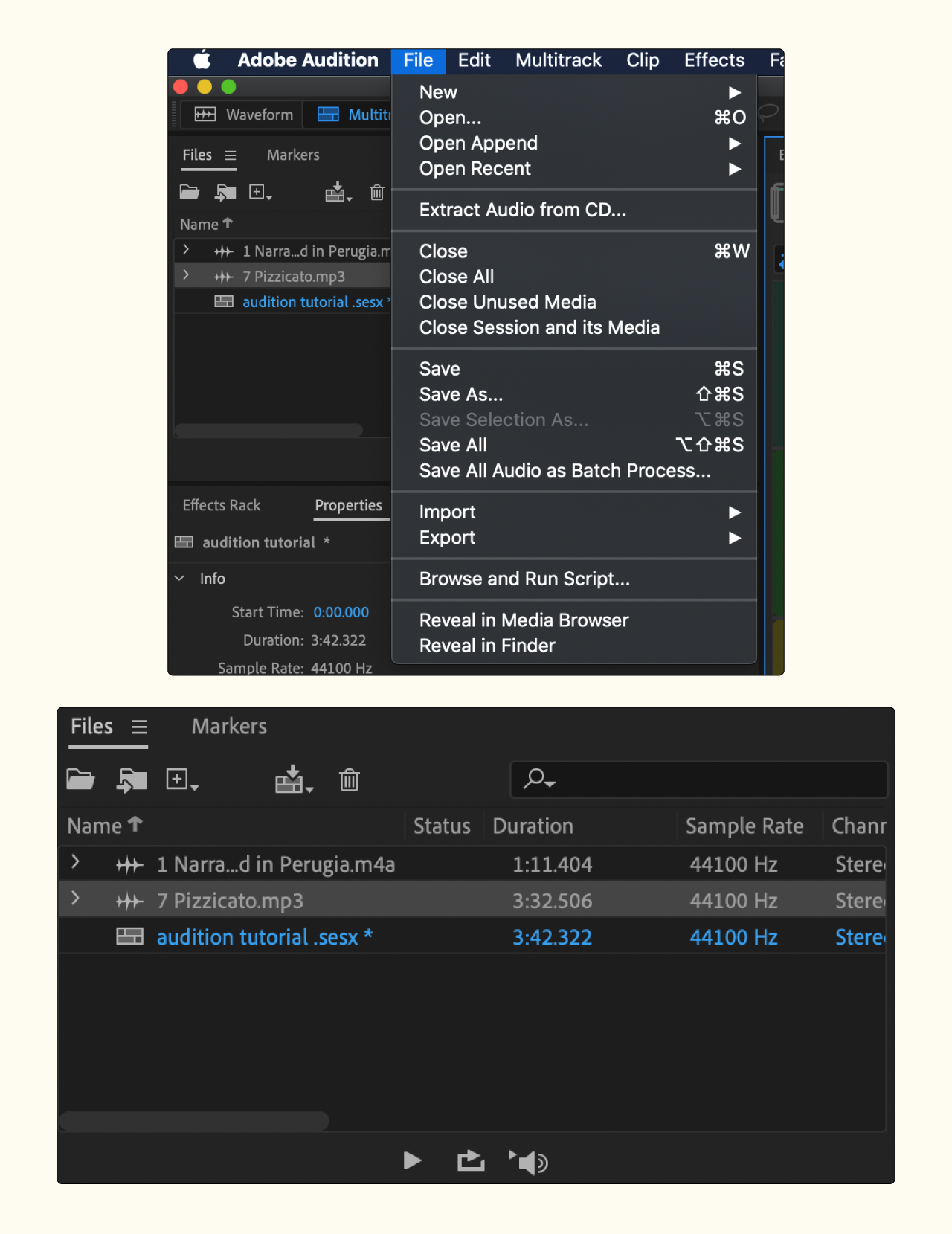Edit the Start Time value 0:00.000
Screen dimensions: 952x1234
[x=341, y=612]
